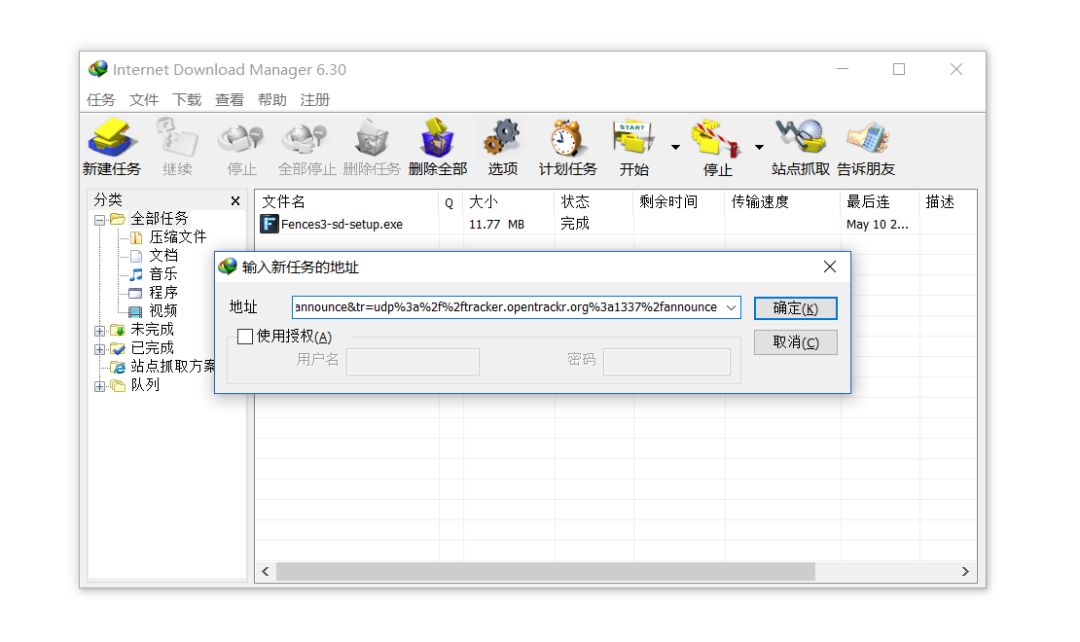1080x642 pixels.
Task: Click the Fences3-sd-setup.exe file icon
Action: (x=269, y=224)
